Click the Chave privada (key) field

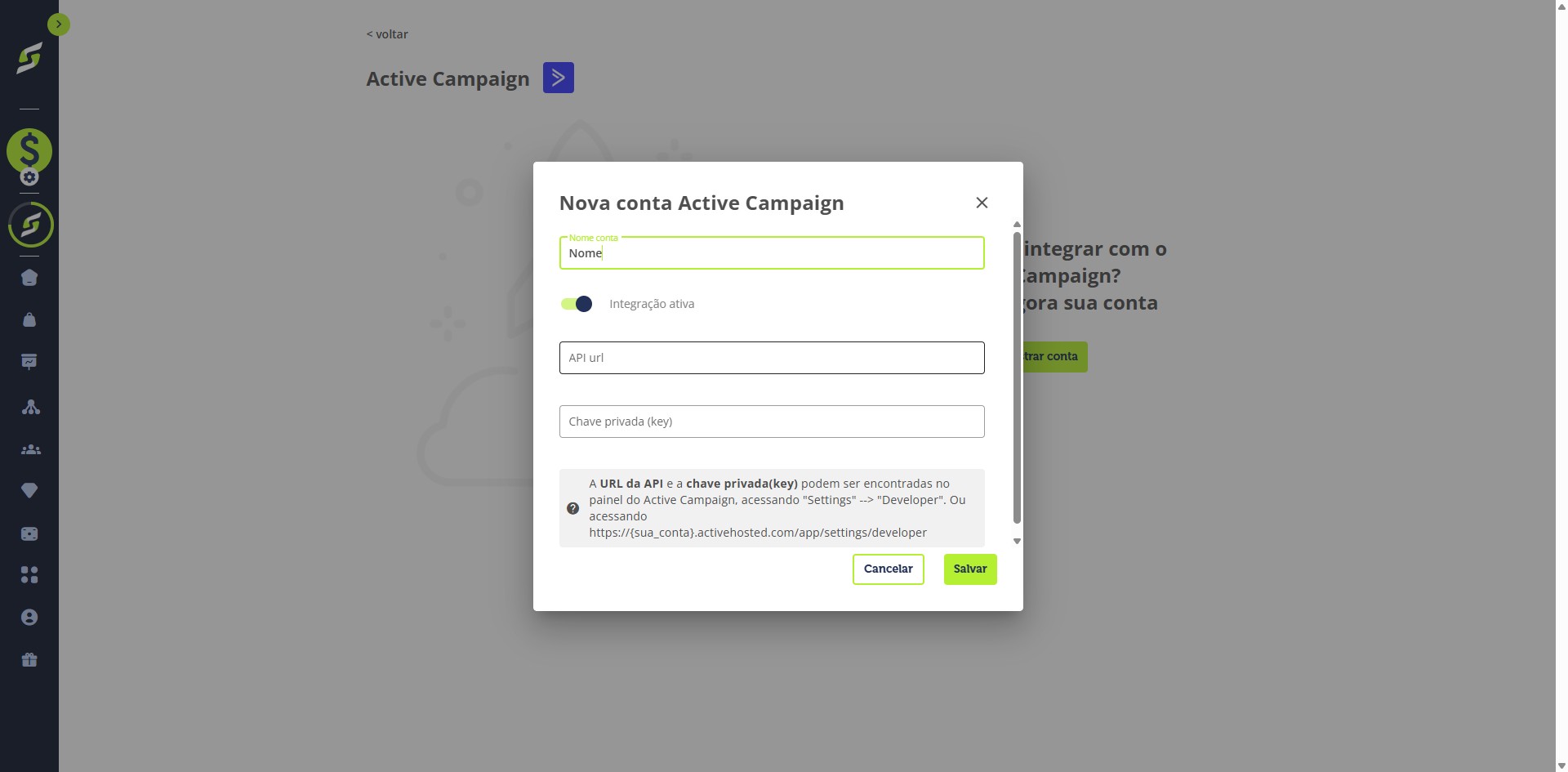click(772, 422)
